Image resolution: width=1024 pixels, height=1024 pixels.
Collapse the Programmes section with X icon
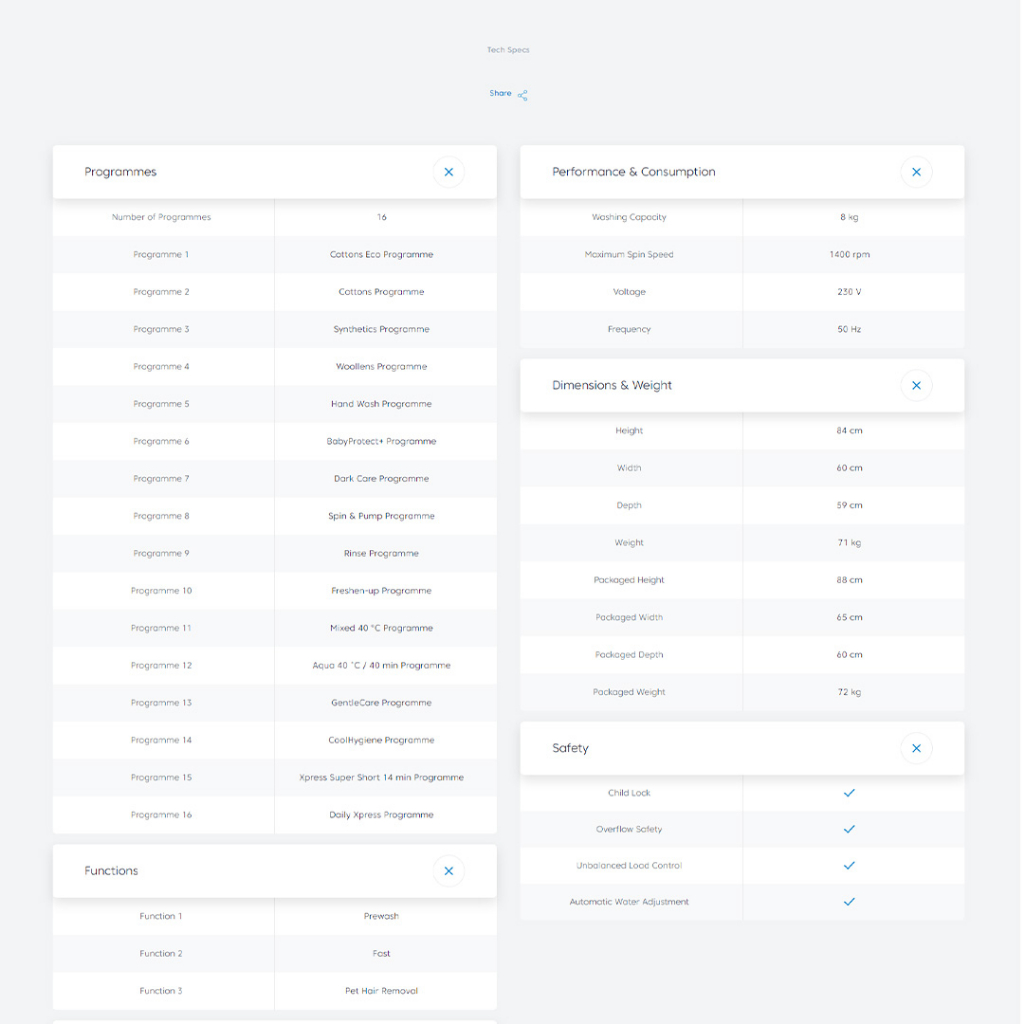pyautogui.click(x=448, y=172)
